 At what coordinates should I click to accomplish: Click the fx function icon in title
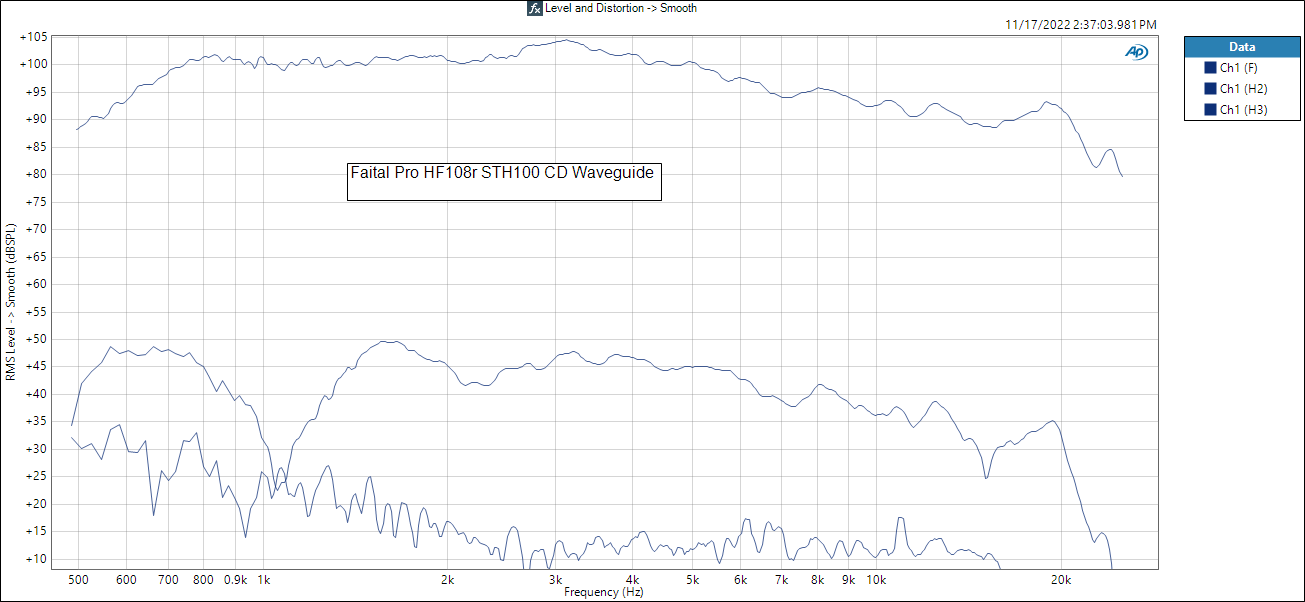click(535, 8)
